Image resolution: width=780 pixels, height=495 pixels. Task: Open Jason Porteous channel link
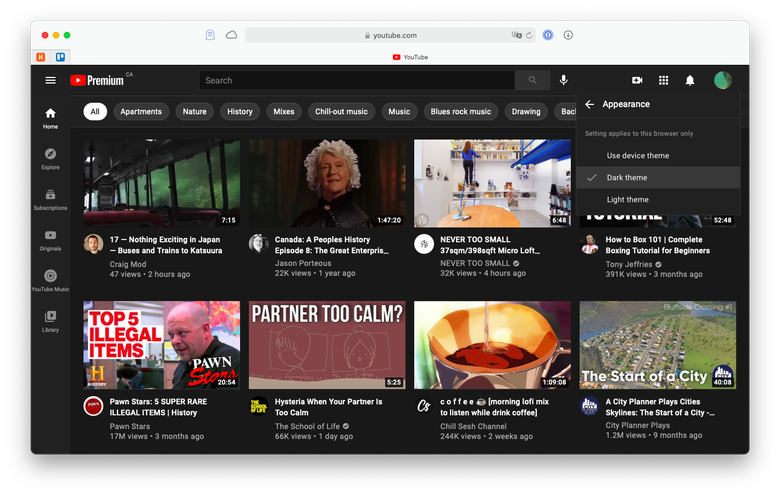coord(303,263)
